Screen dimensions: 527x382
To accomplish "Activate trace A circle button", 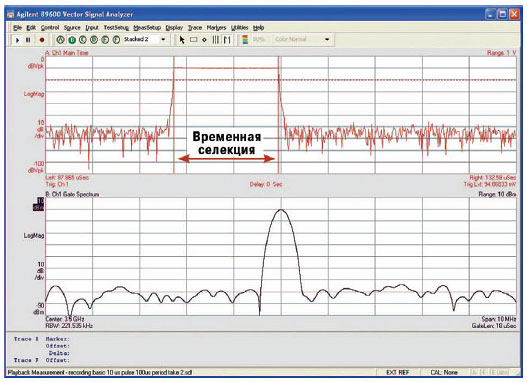I will (x=60, y=40).
